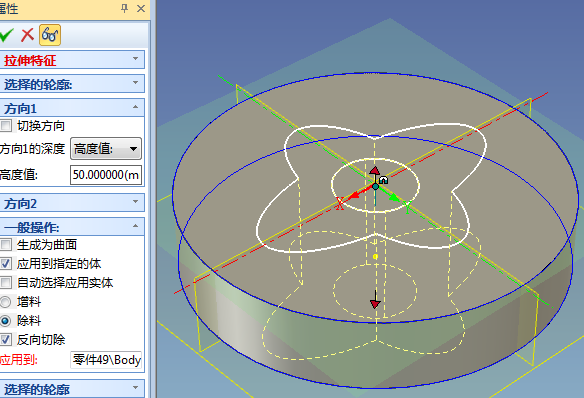This screenshot has width=584, height=398.
Task: Close the properties panel
Action: point(141,8)
